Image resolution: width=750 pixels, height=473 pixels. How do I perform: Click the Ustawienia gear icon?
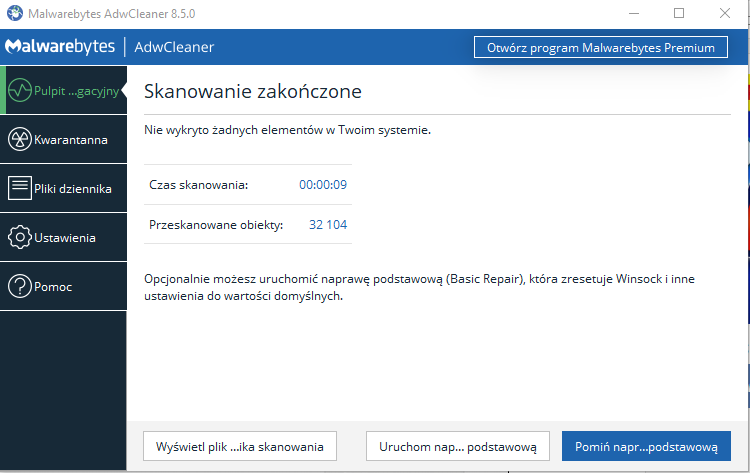pyautogui.click(x=20, y=237)
